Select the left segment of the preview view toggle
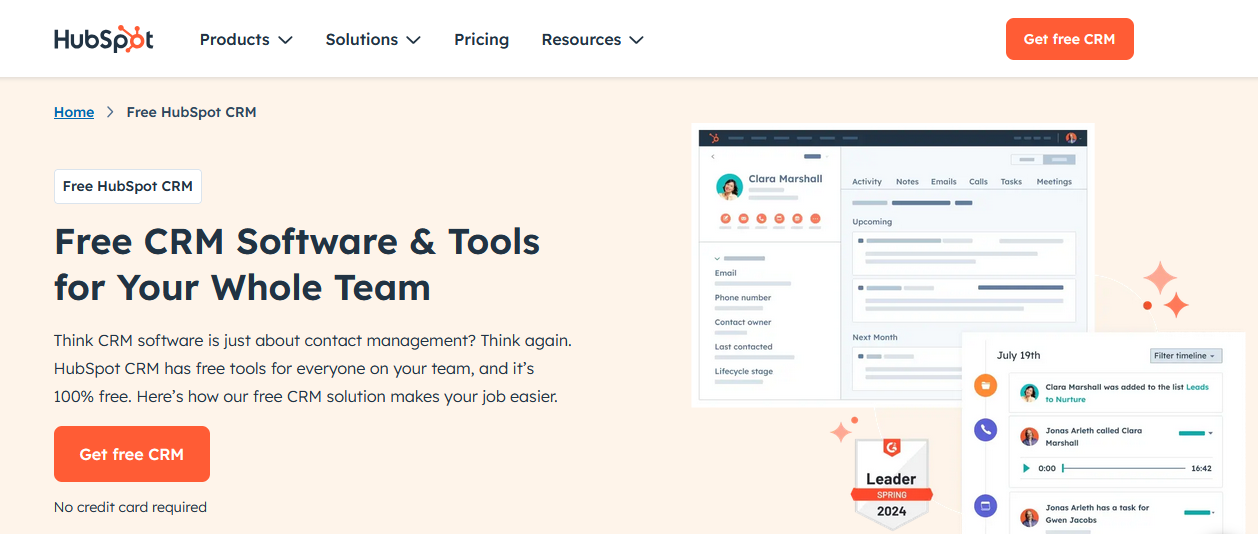Screen dimensions: 1258x534 [1026, 159]
